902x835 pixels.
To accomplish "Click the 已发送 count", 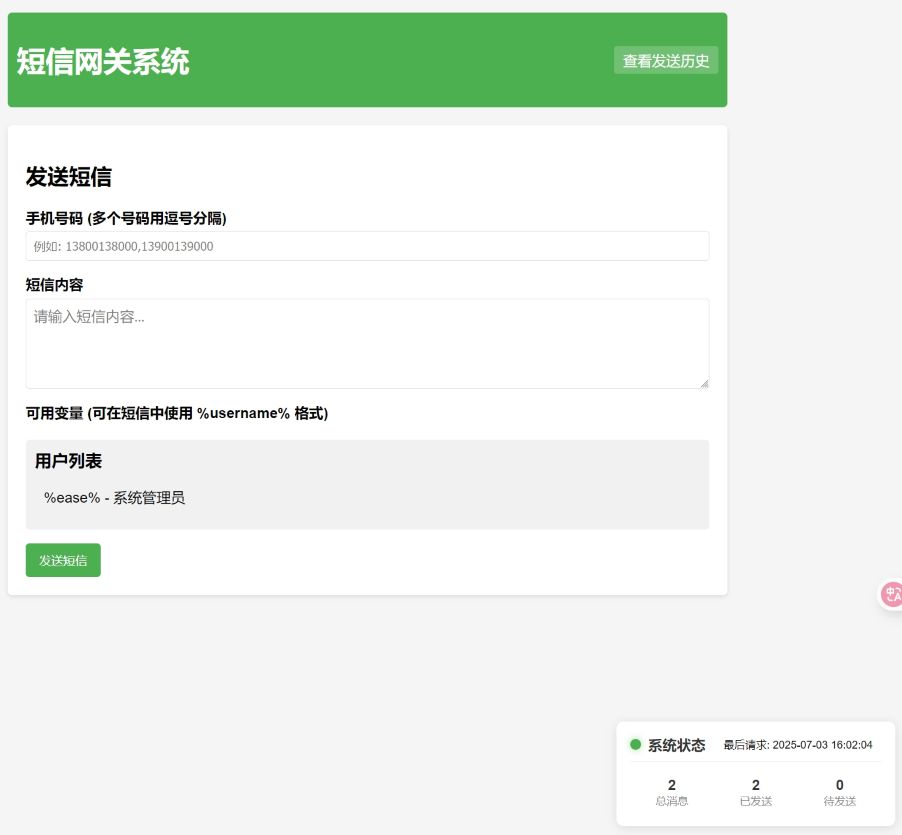I will 755,785.
